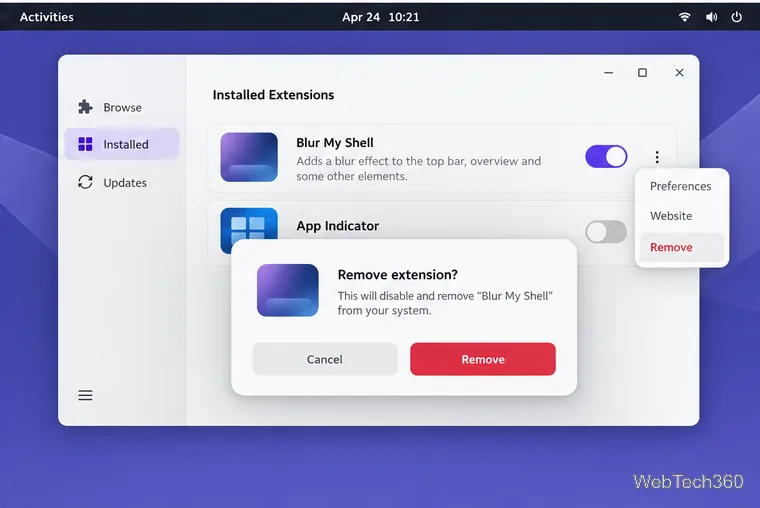The width and height of the screenshot is (760, 508).
Task: Open the clock showing Apr 24 10:21
Action: [380, 17]
